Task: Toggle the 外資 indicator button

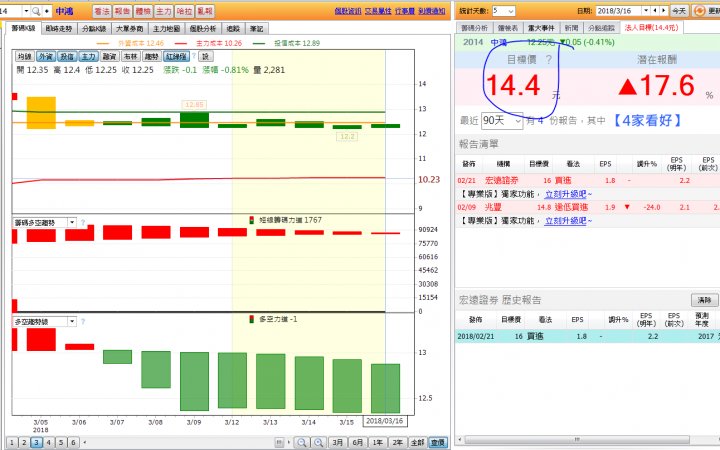Action: [x=45, y=56]
